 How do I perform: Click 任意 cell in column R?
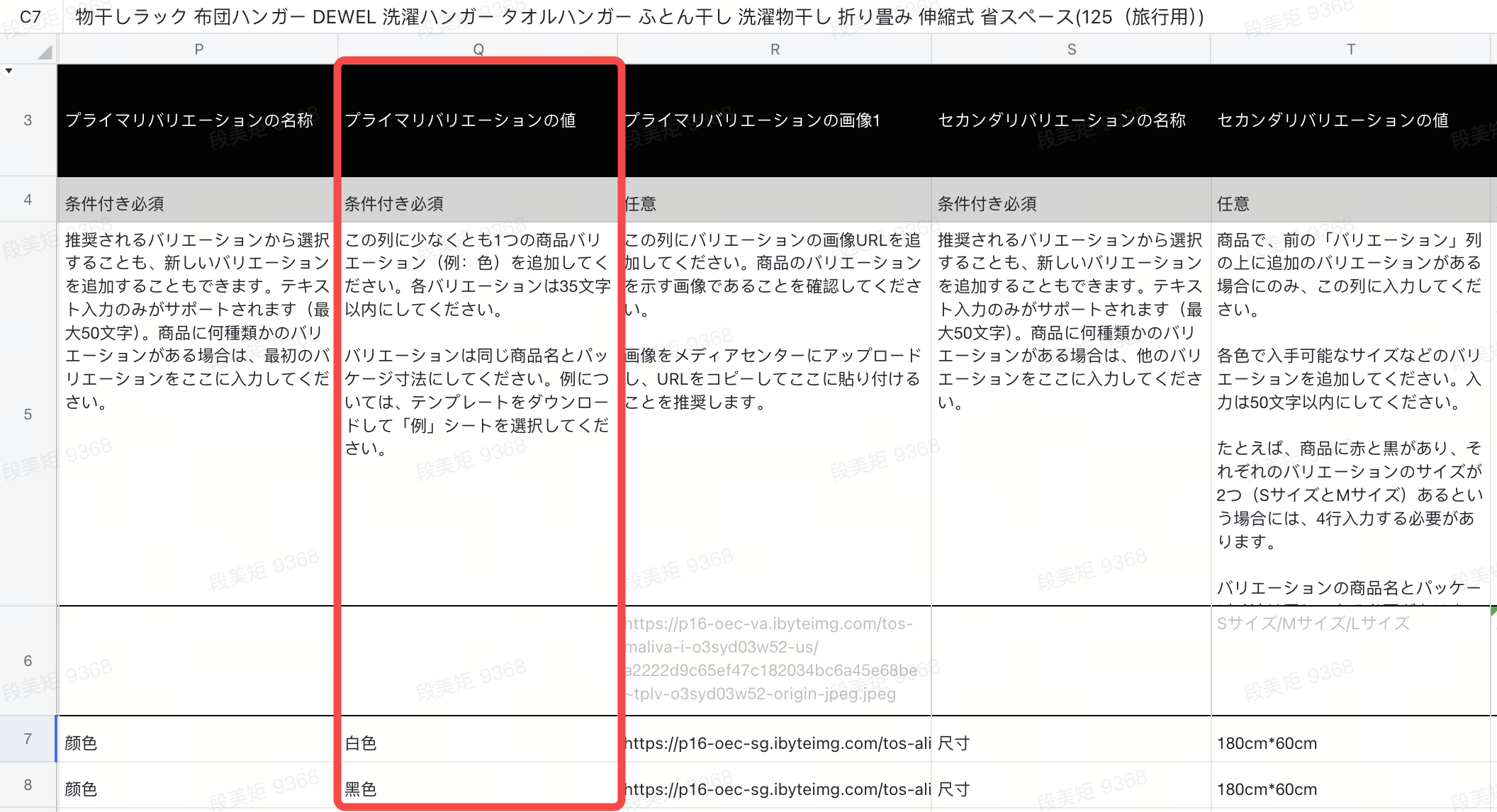pos(775,200)
